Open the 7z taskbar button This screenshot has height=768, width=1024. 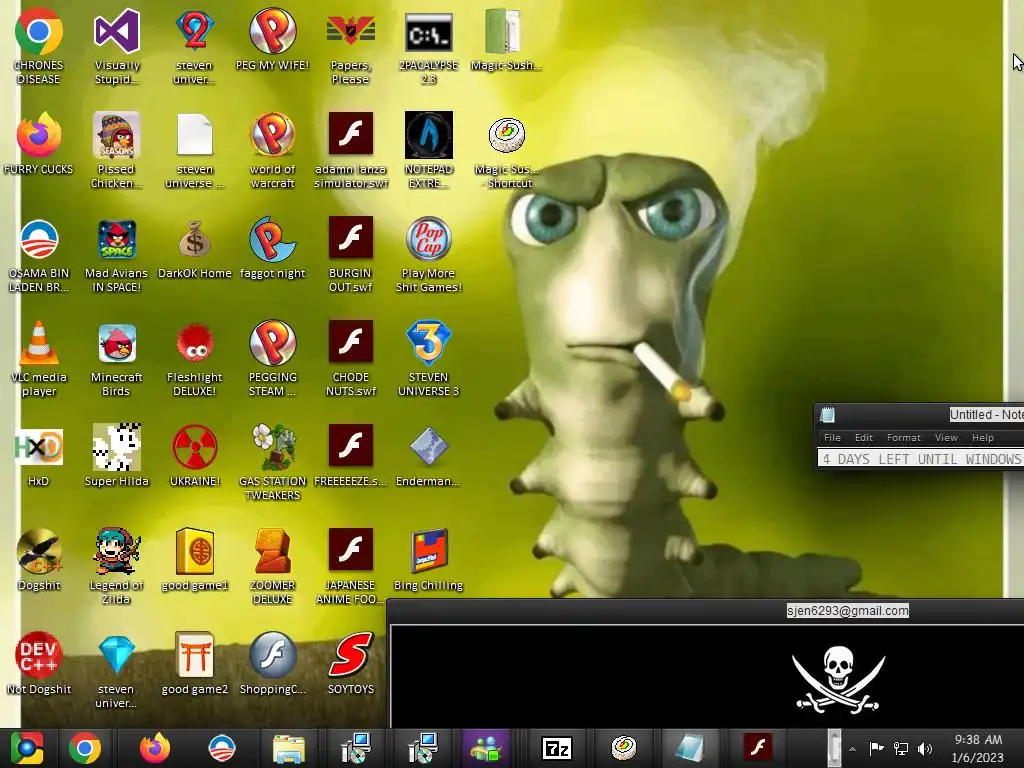(x=557, y=748)
